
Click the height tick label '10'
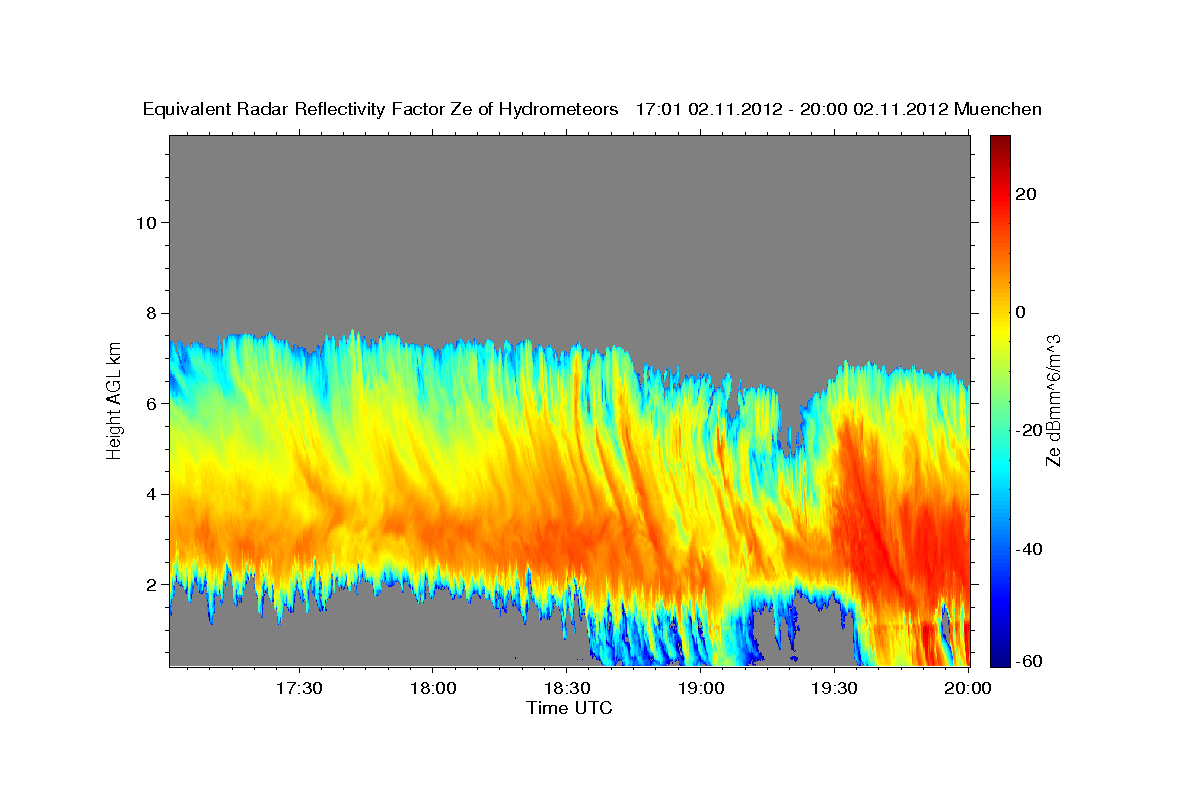point(146,222)
